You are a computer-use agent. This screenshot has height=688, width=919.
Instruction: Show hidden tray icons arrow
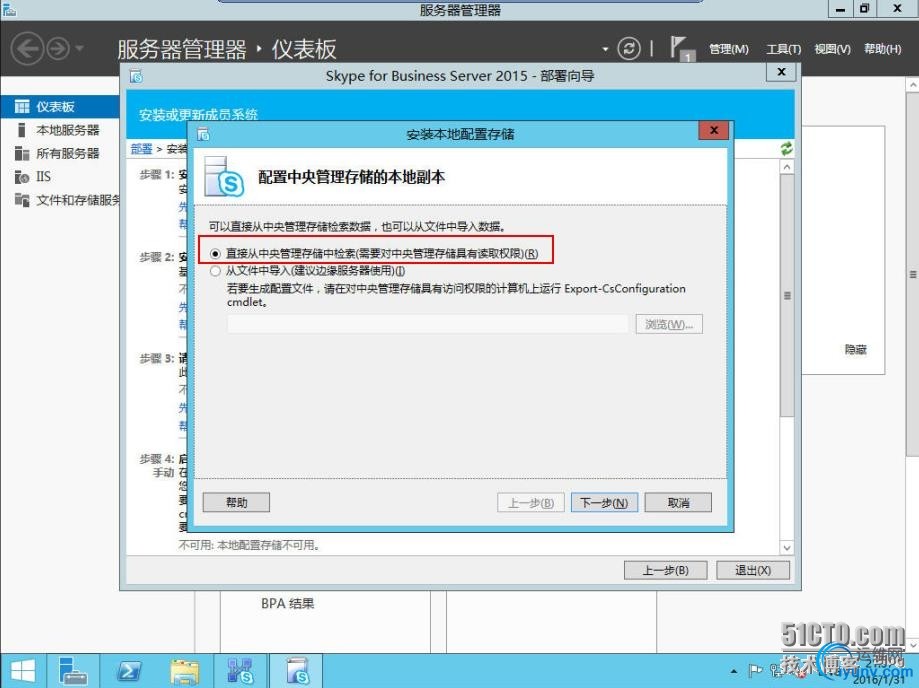coord(734,672)
